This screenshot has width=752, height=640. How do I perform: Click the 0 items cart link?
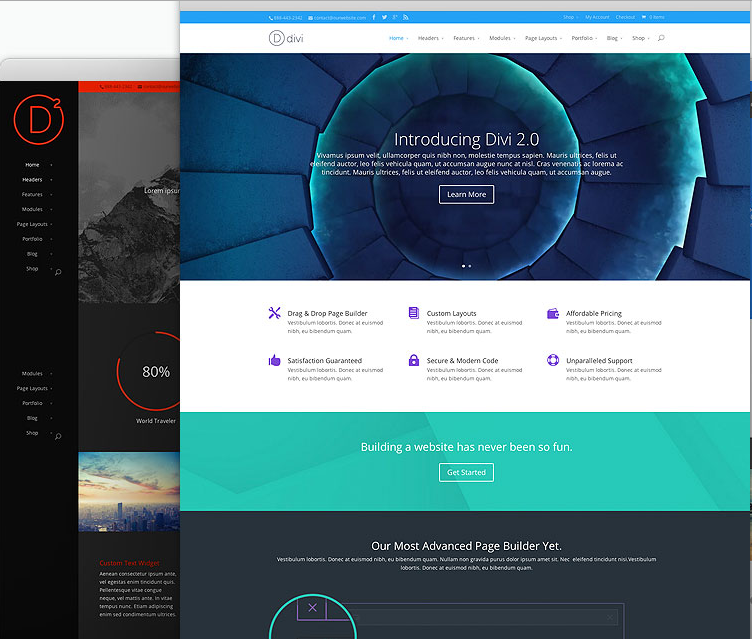coord(657,17)
